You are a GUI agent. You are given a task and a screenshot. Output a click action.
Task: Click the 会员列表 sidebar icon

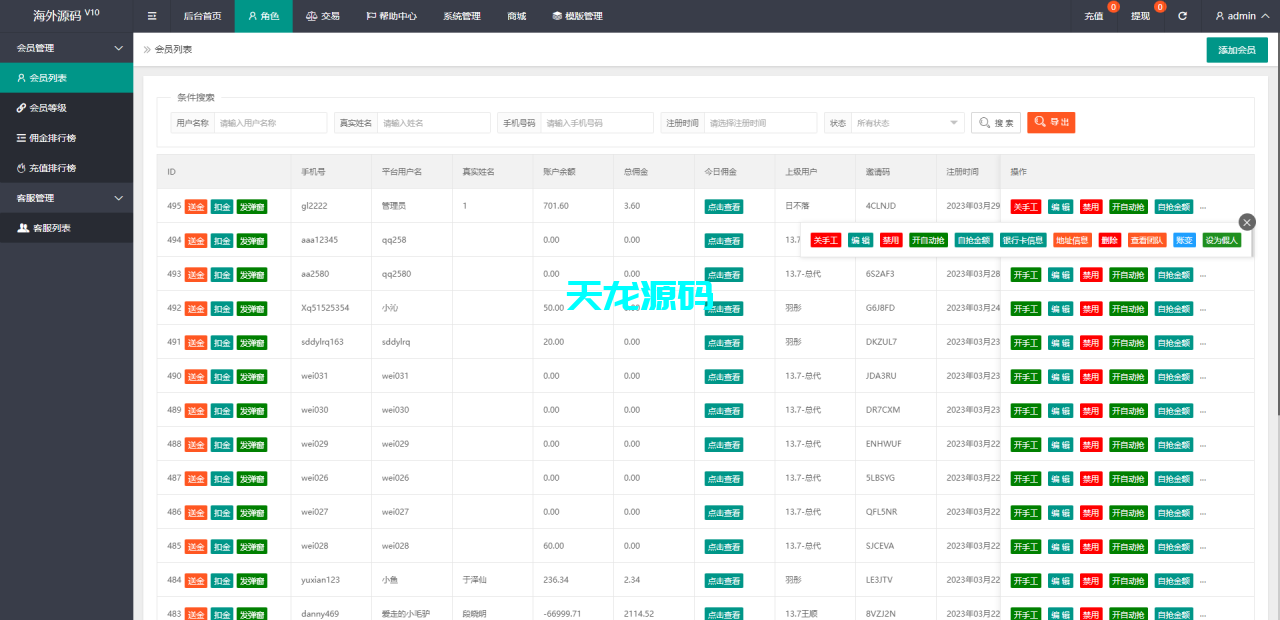tap(21, 77)
